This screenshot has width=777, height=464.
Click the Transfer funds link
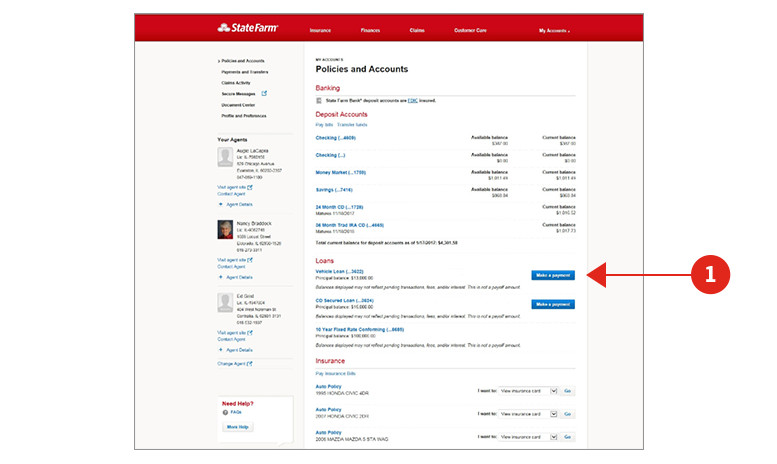pos(352,124)
